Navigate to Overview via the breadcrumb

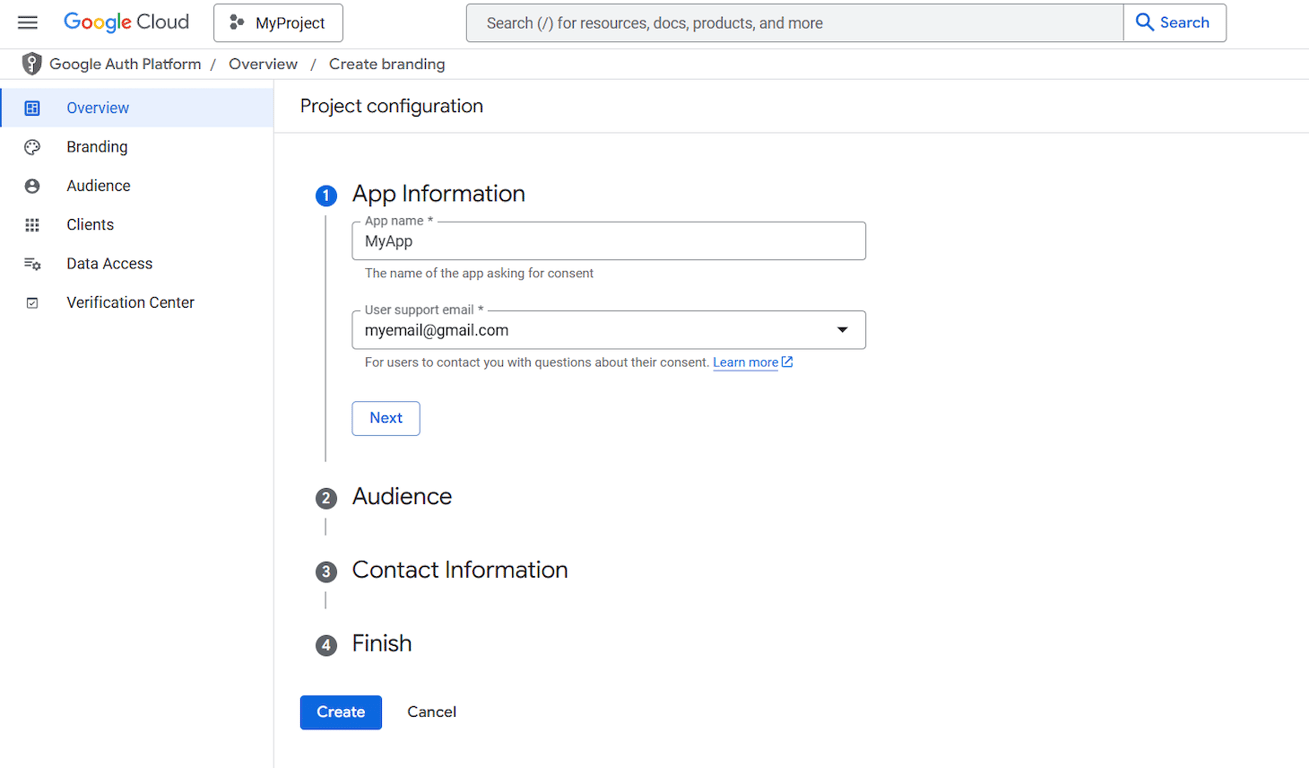pos(263,63)
